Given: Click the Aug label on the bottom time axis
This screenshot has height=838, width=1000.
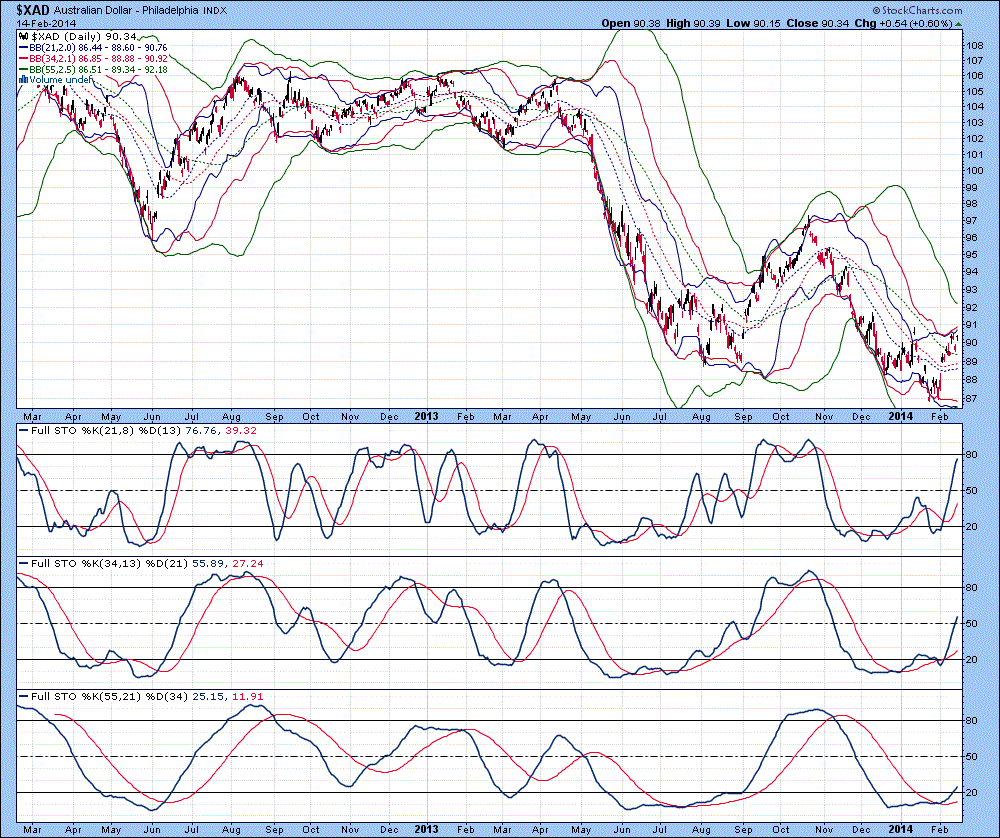Looking at the screenshot, I should point(233,830).
